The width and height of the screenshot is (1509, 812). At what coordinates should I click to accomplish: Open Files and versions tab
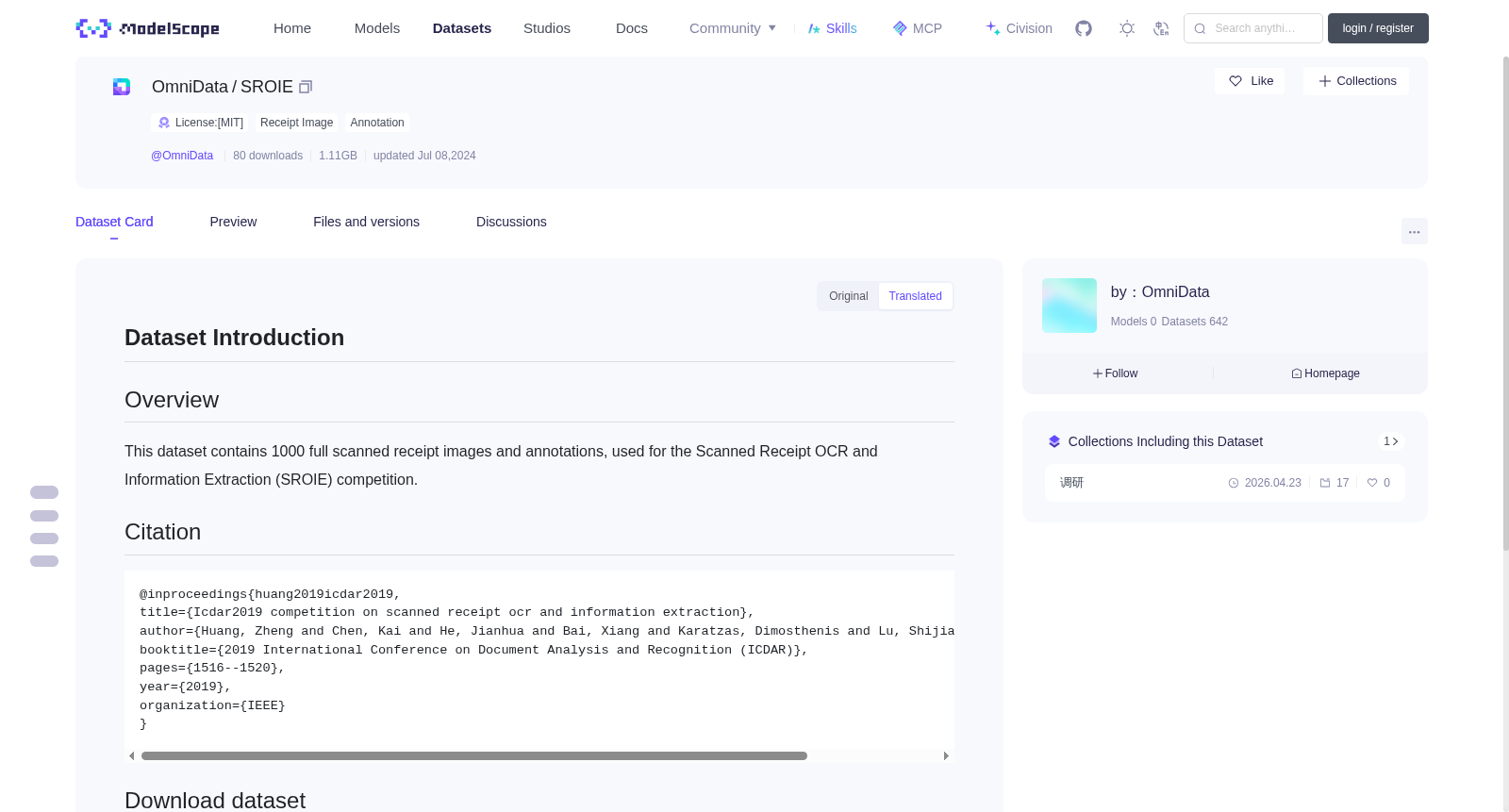click(366, 222)
